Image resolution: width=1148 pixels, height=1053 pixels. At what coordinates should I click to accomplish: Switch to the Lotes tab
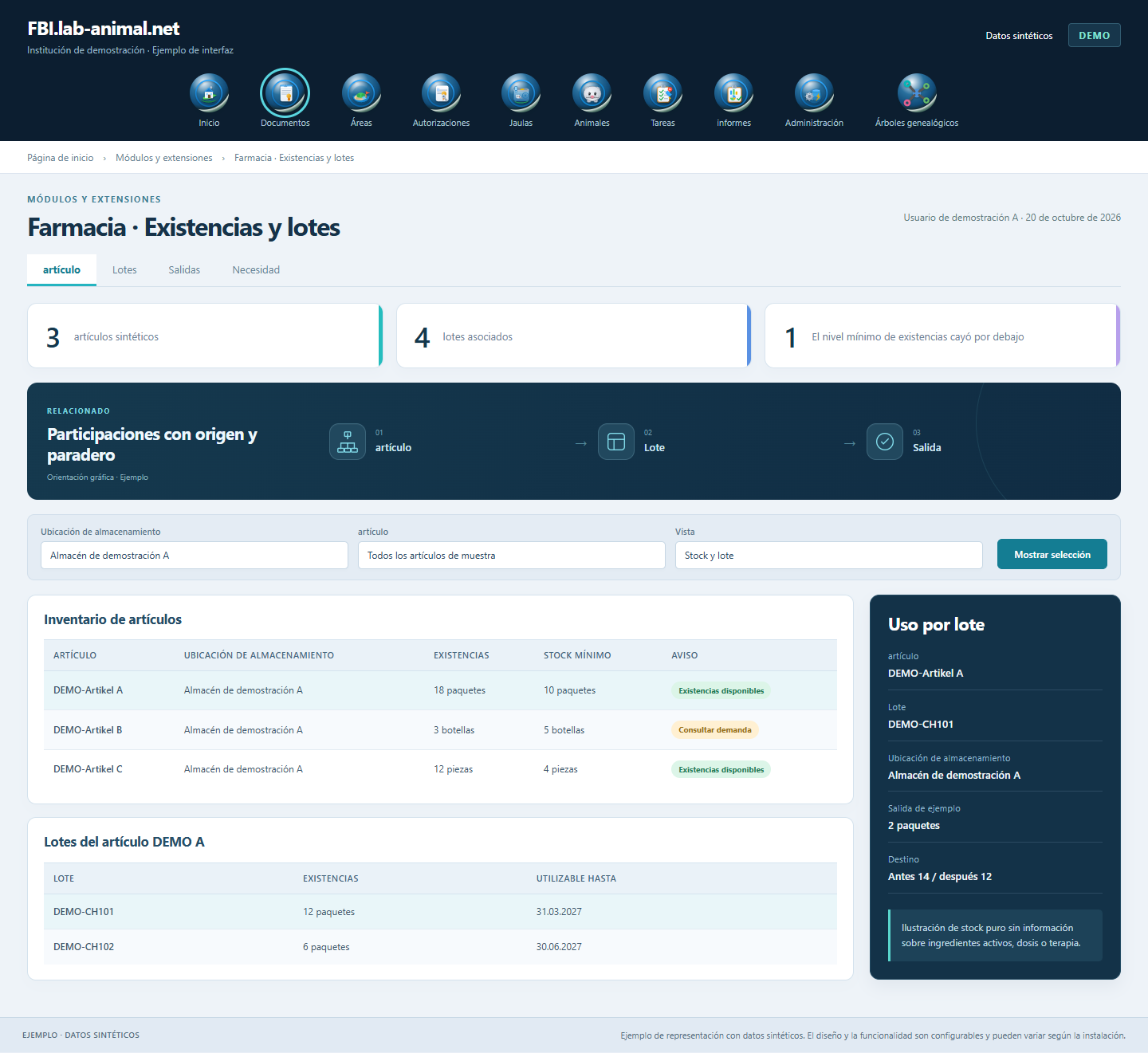[124, 270]
